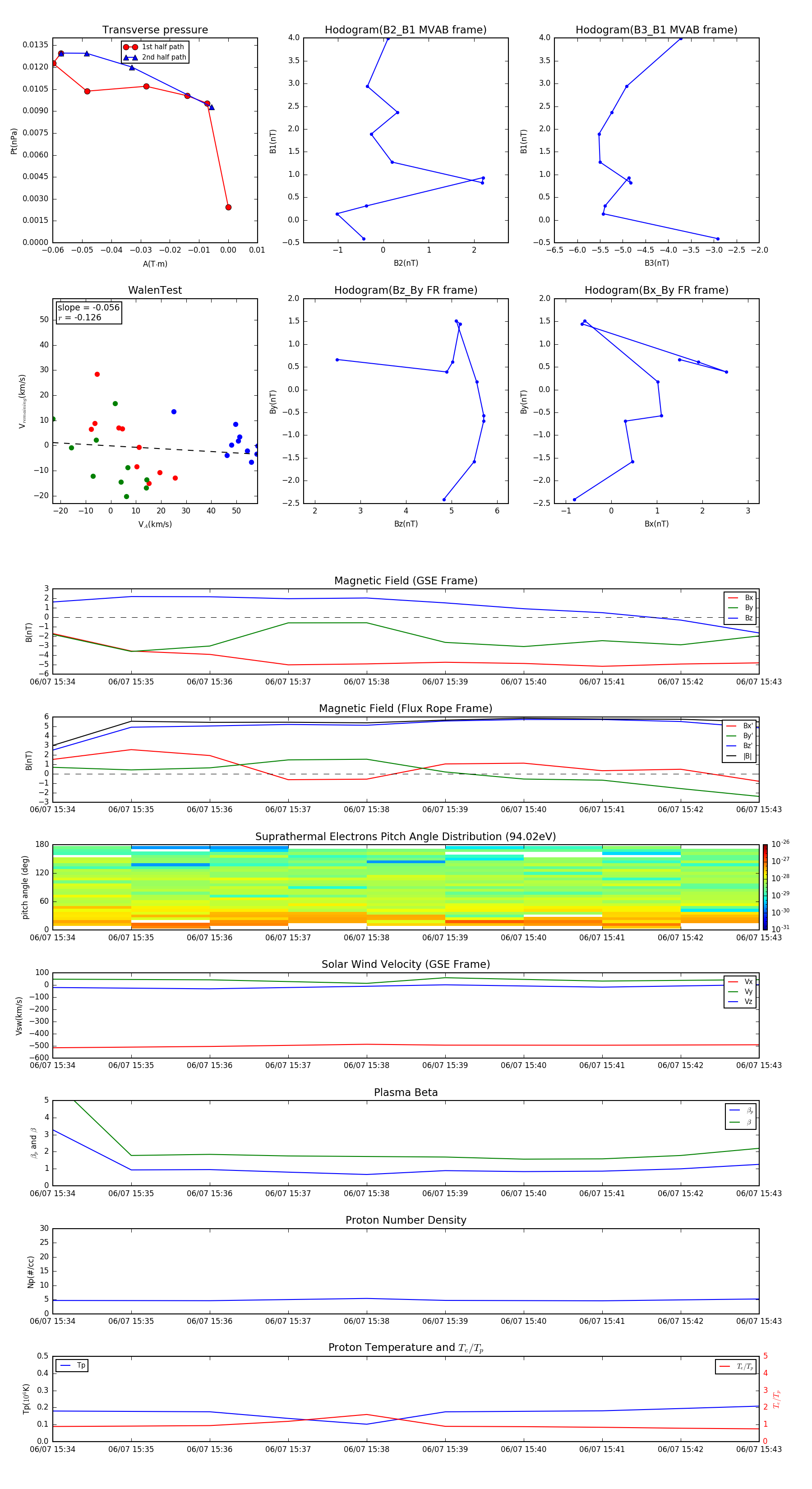Click the βp entry in Plasma Beta legend
The image size is (812, 1489).
click(x=742, y=1110)
